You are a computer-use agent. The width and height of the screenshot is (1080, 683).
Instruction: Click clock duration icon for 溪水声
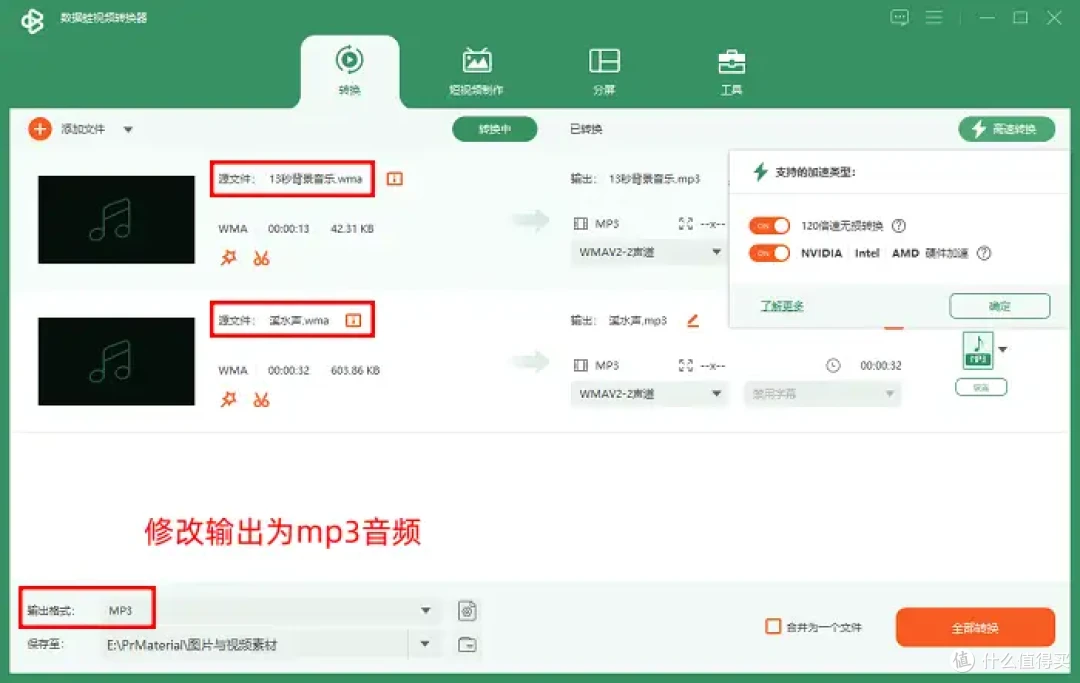tap(833, 366)
